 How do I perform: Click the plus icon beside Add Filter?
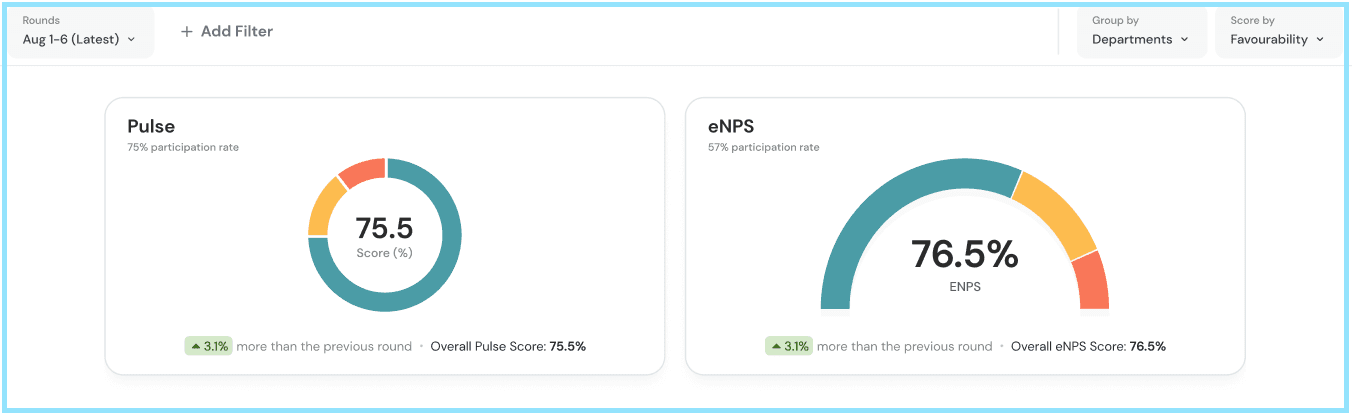click(186, 32)
